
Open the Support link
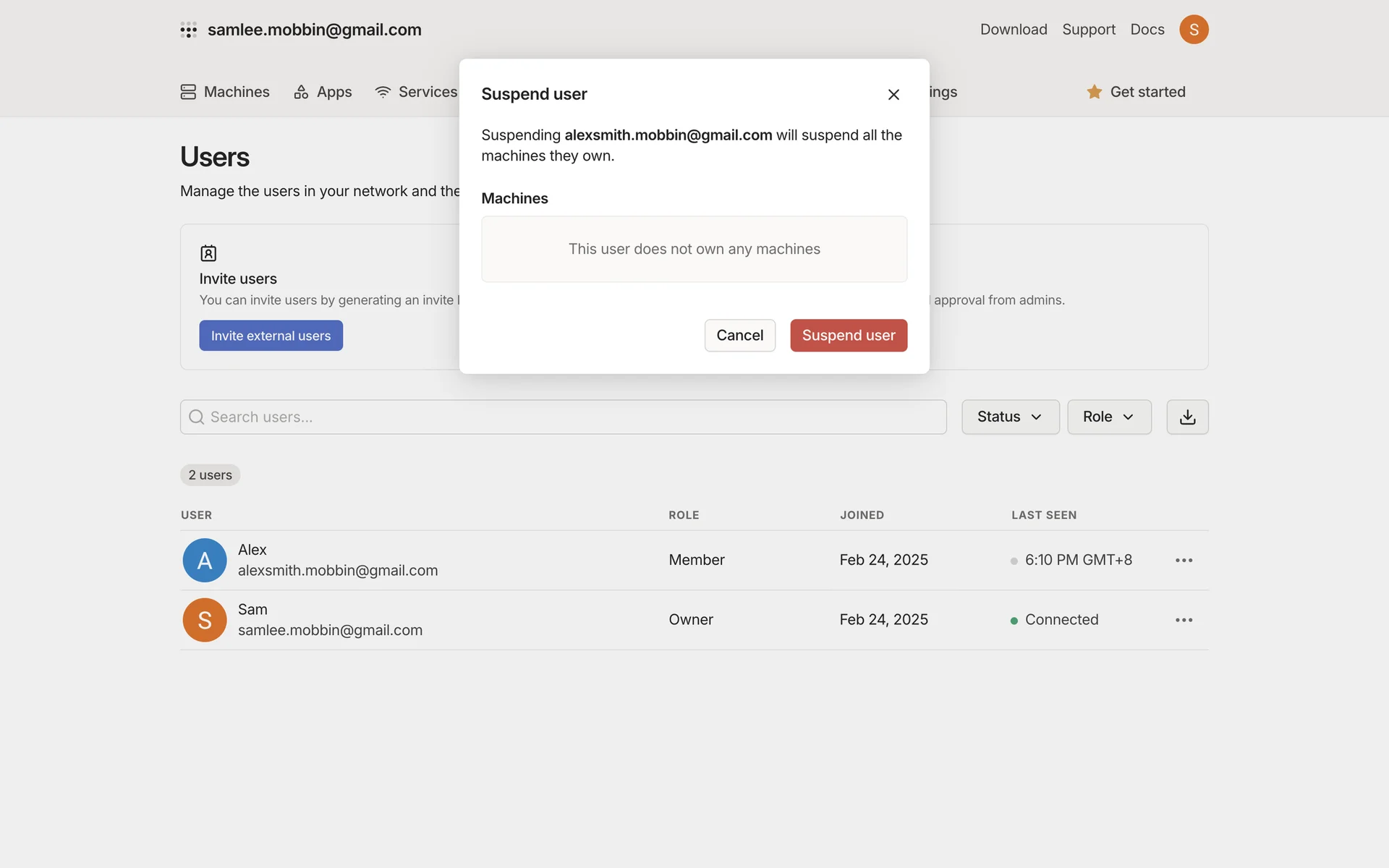pyautogui.click(x=1088, y=30)
